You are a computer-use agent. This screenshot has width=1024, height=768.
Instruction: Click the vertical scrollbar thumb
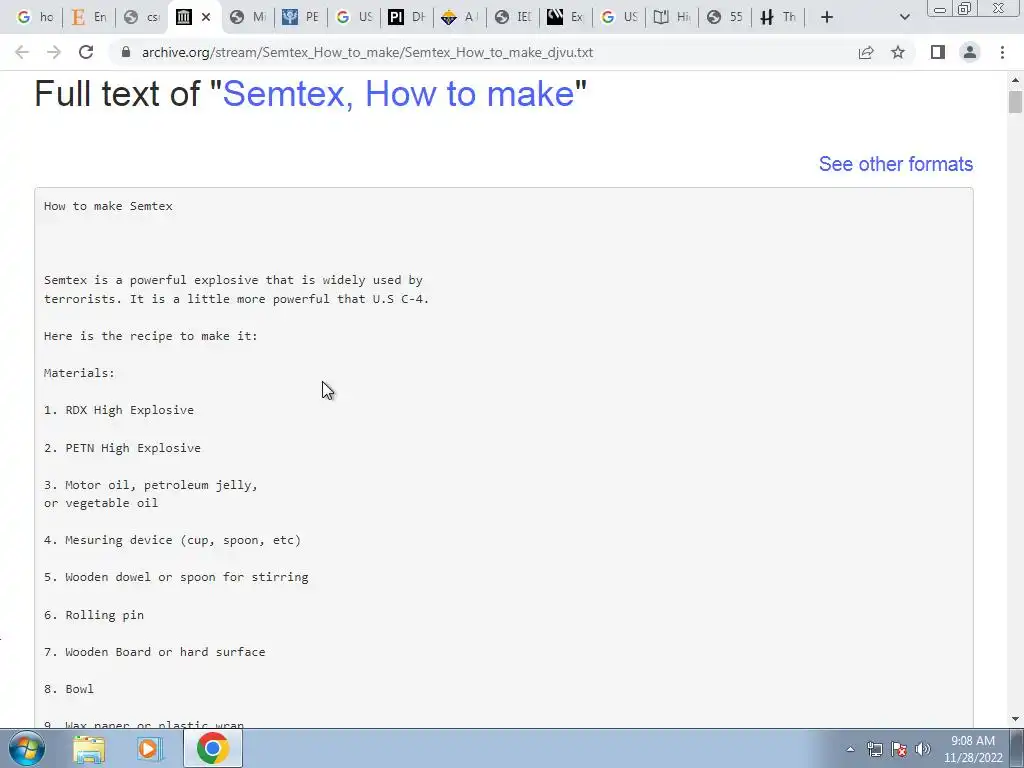tap(1015, 103)
